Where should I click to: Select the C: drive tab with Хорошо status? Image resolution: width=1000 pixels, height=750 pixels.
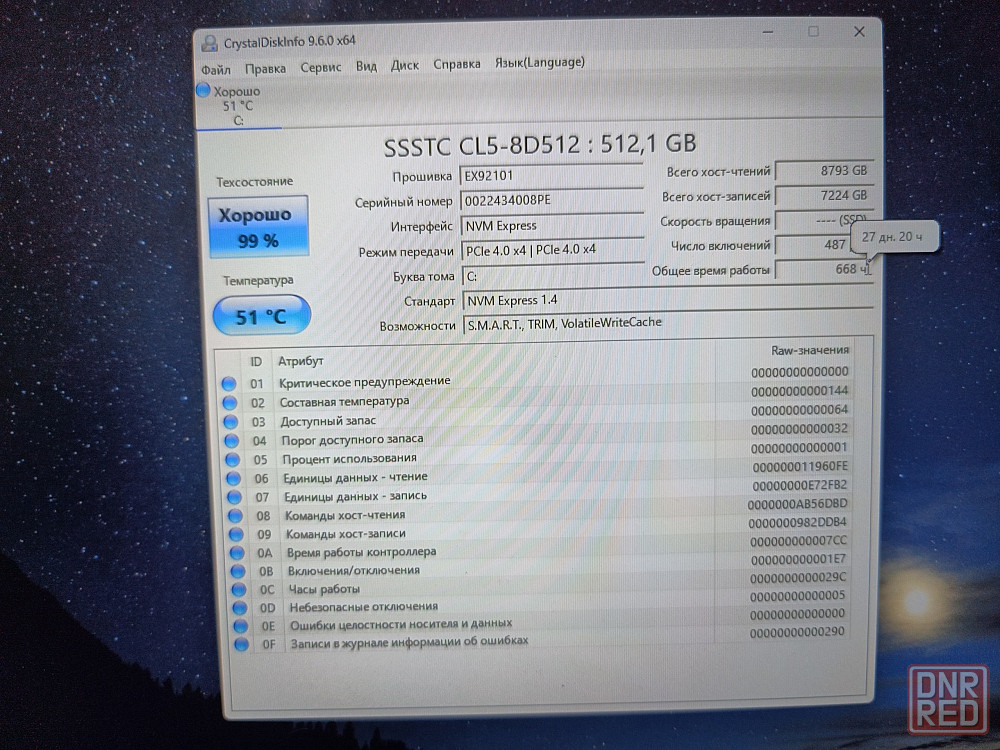tap(237, 105)
